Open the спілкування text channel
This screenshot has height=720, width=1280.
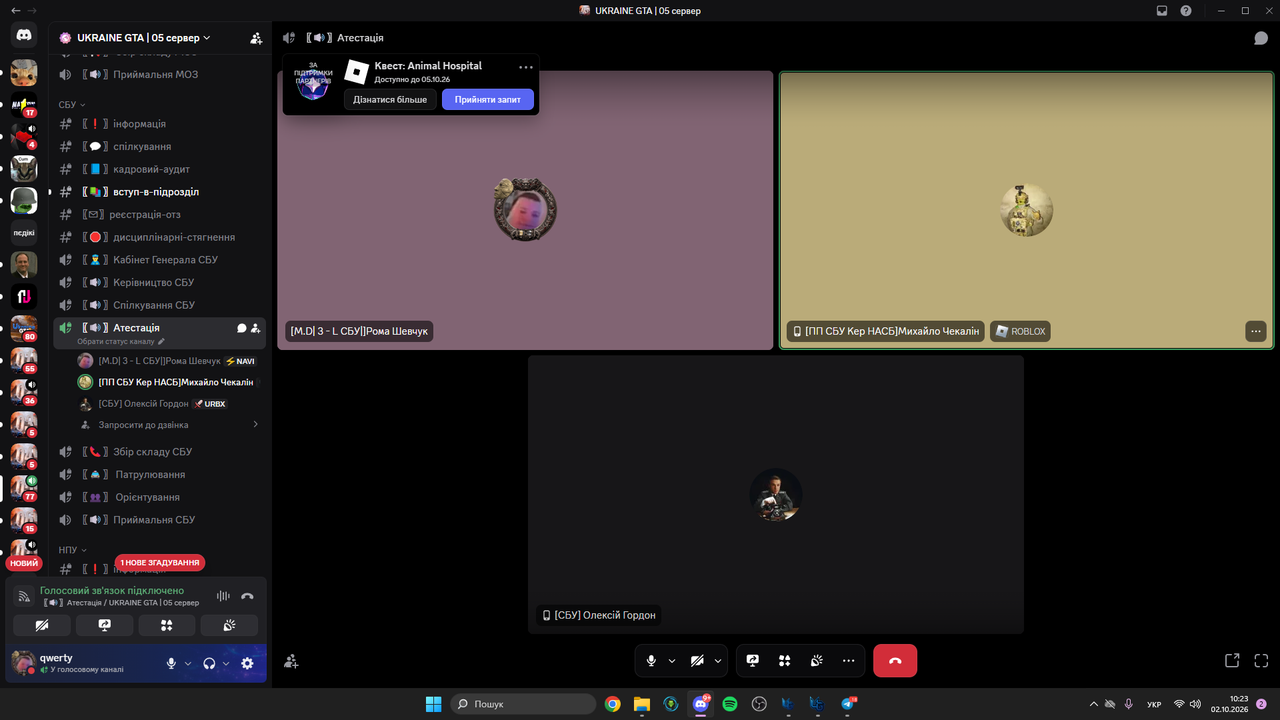click(160, 146)
